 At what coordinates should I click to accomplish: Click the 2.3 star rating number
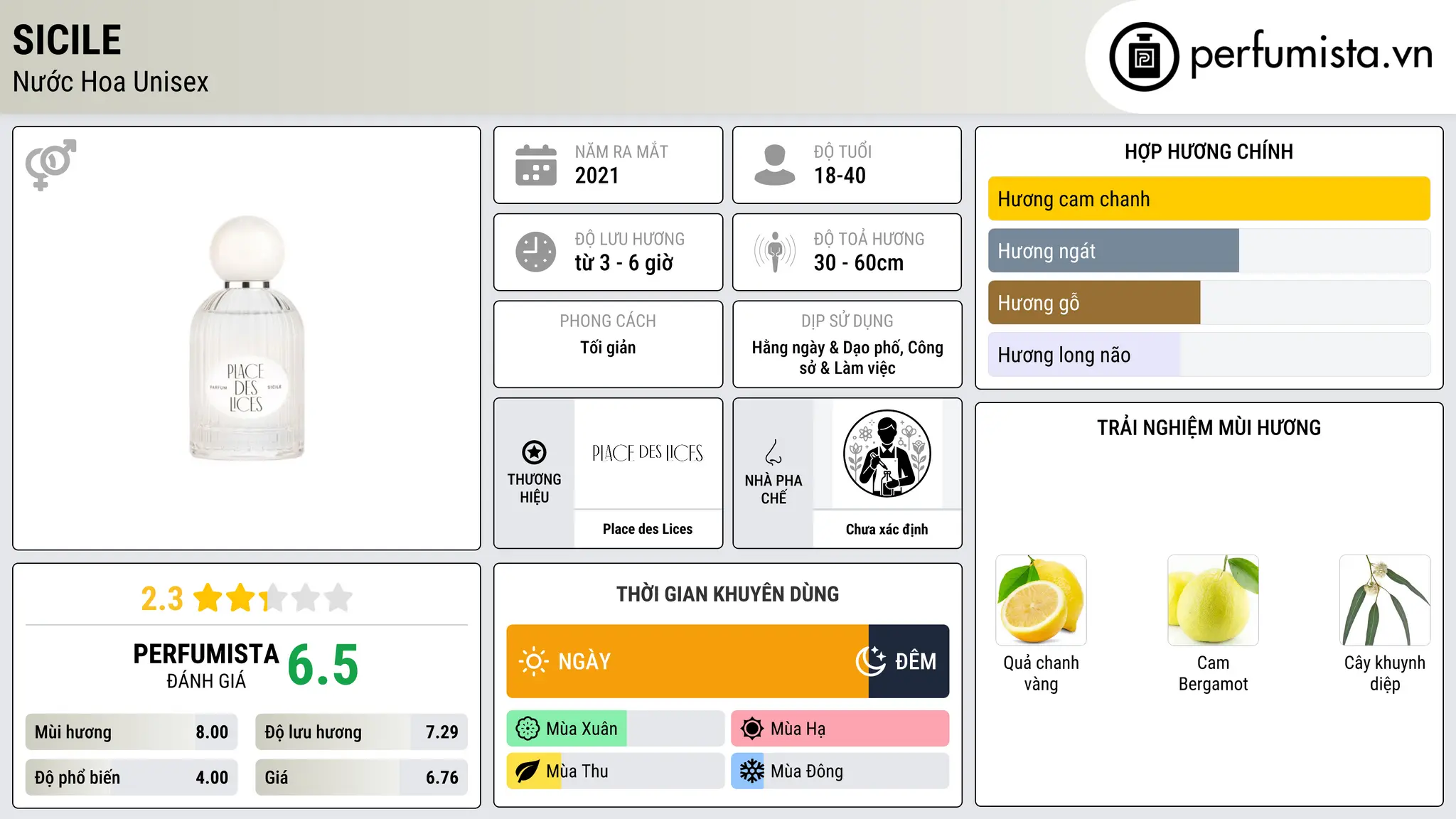(x=162, y=599)
